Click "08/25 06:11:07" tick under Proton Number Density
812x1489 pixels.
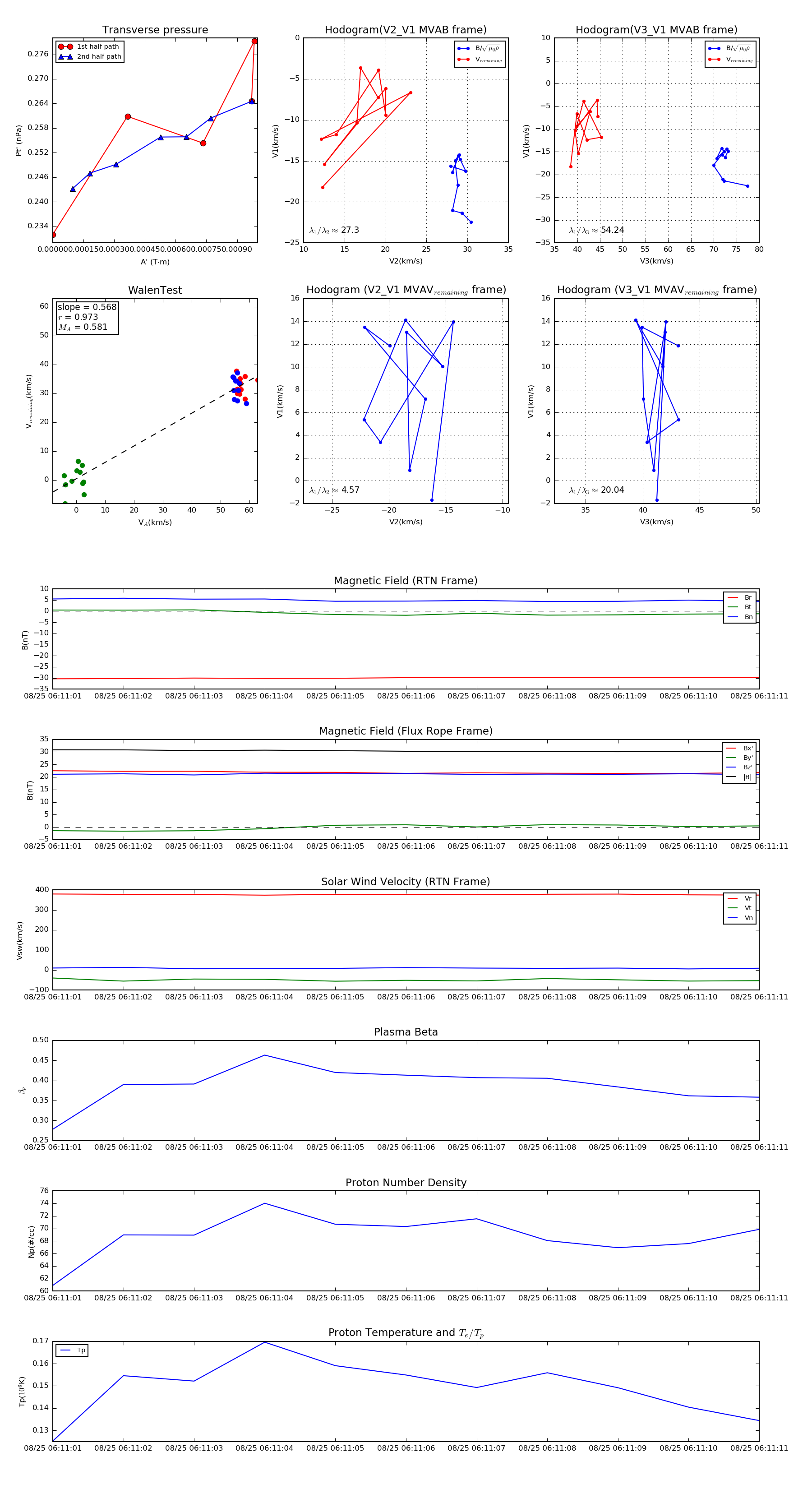pos(476,1298)
